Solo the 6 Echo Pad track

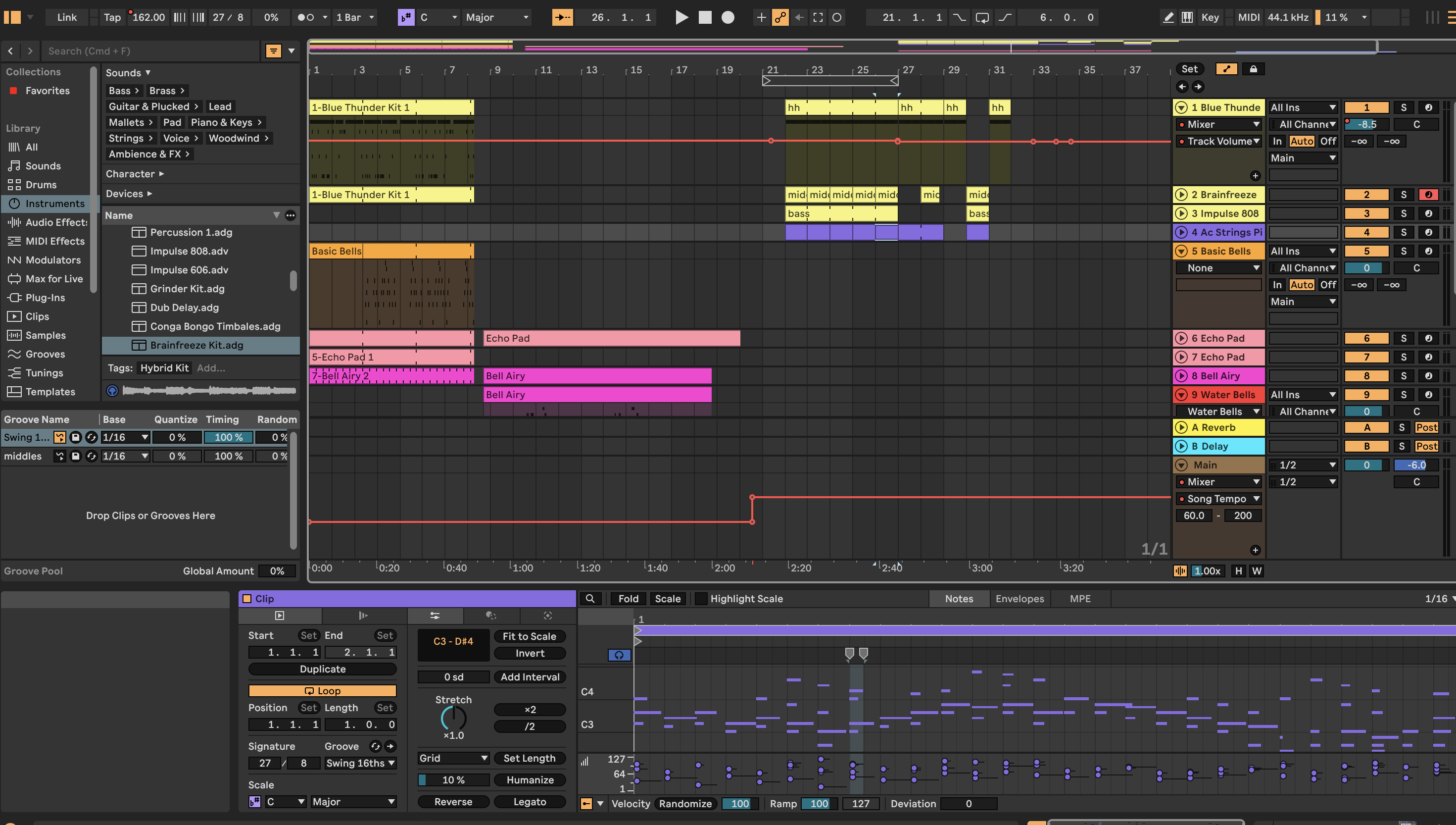click(1404, 338)
